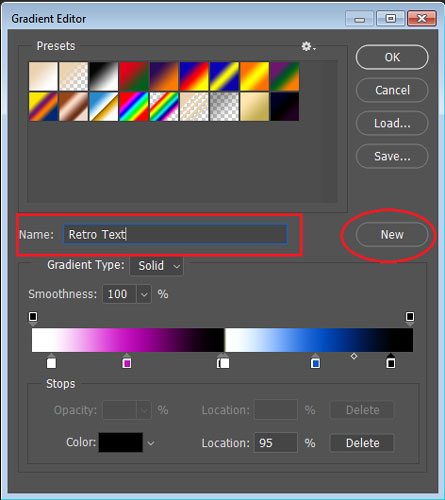Image resolution: width=445 pixels, height=500 pixels.
Task: Click in the Name text field
Action: [x=175, y=234]
